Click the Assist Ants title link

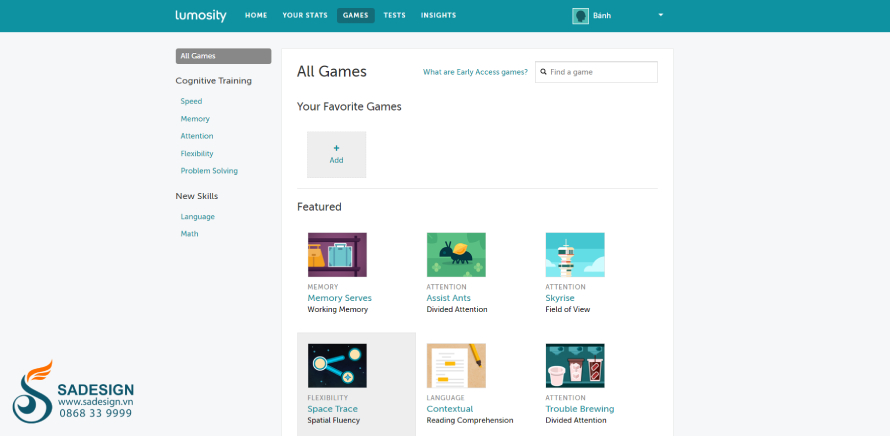click(x=448, y=298)
